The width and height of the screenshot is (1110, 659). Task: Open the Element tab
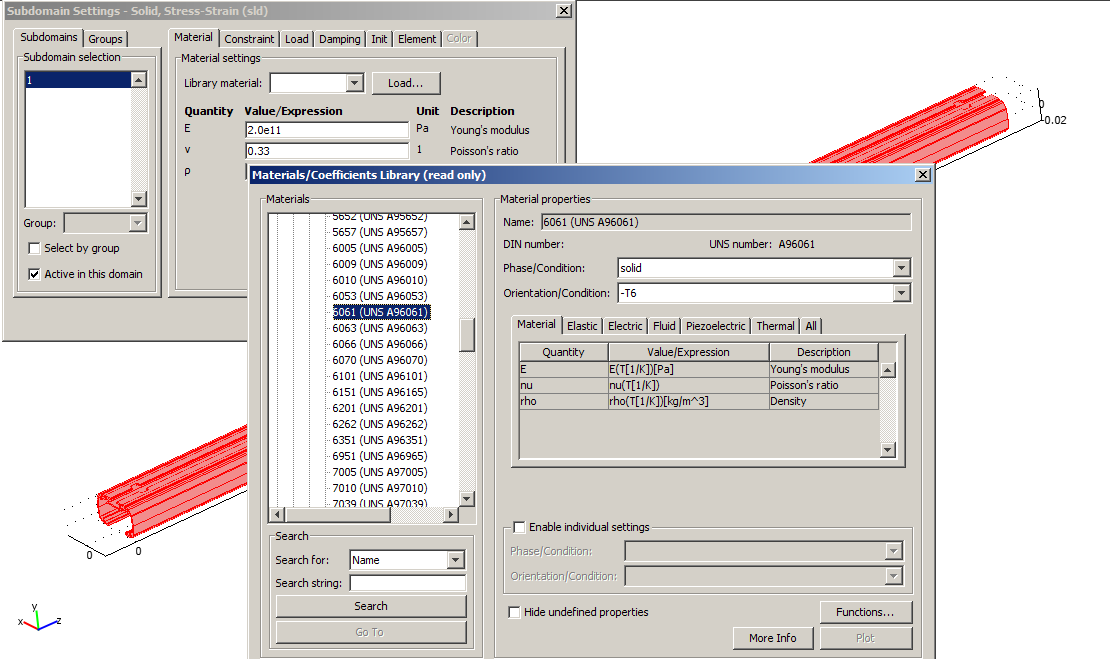point(417,39)
